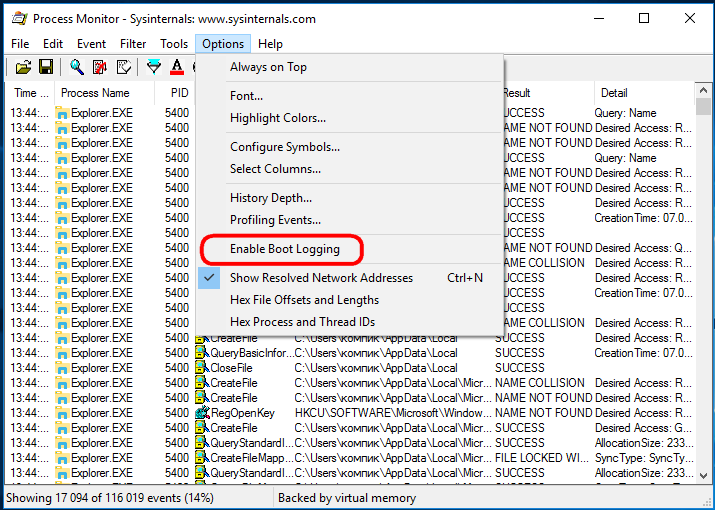The image size is (715, 510).
Task: Click the Process Name column header
Action: (104, 93)
